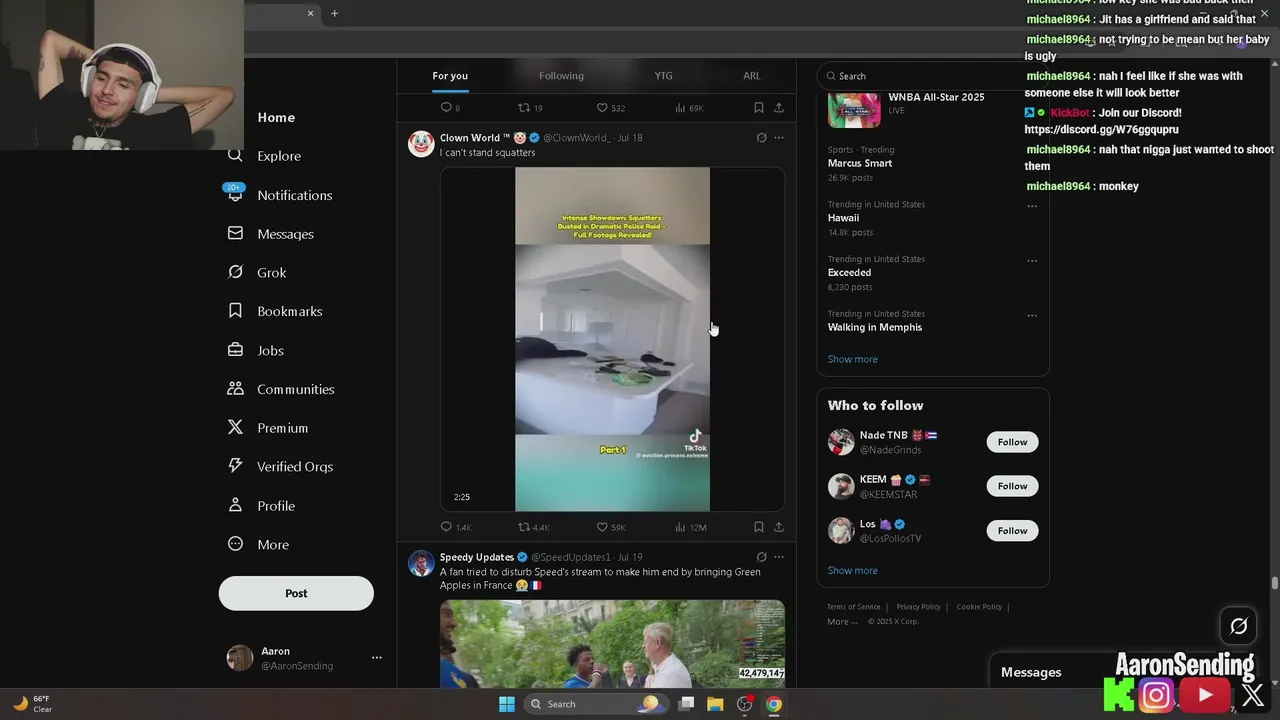Switch to ARL tab
The image size is (1280, 720).
(752, 76)
